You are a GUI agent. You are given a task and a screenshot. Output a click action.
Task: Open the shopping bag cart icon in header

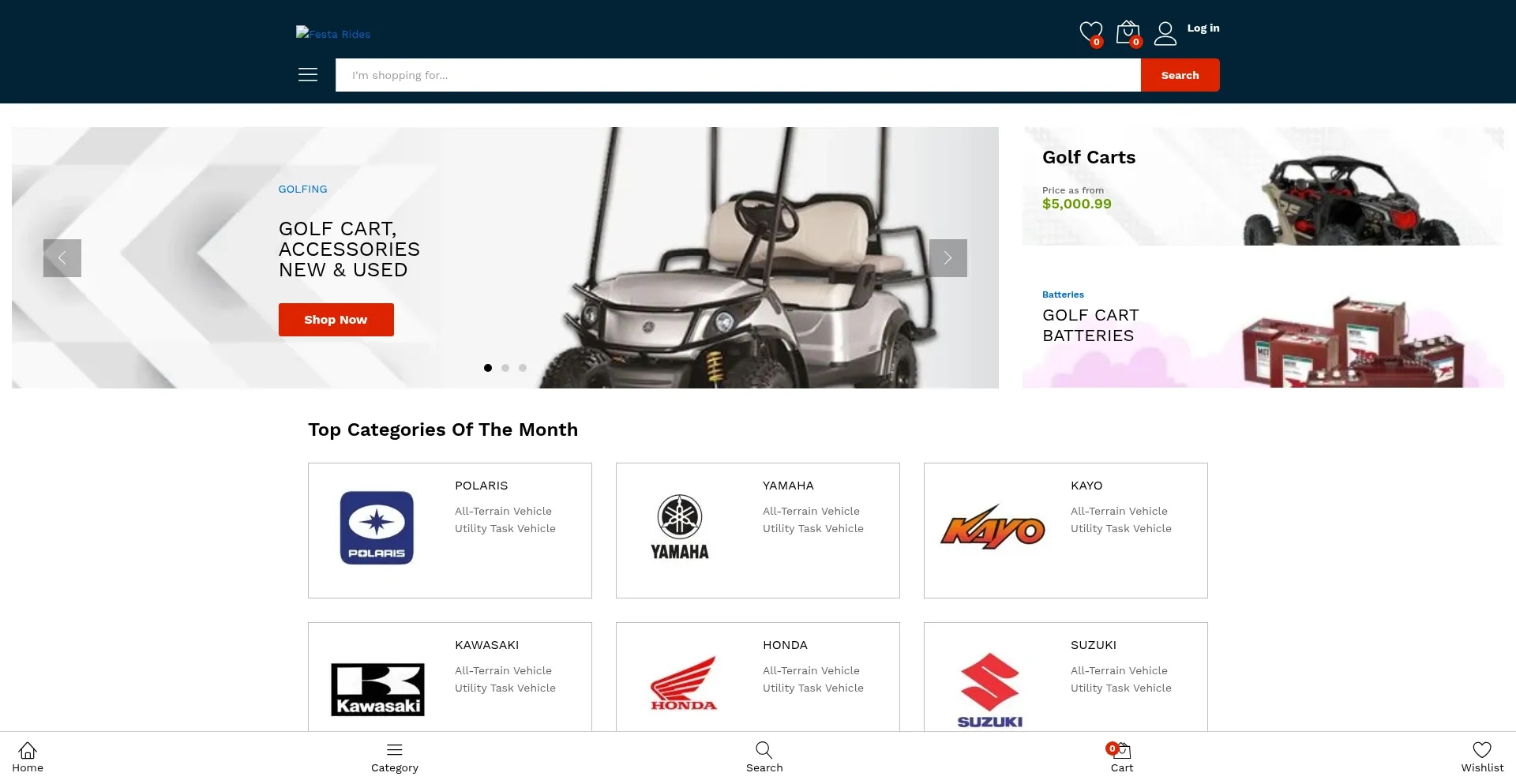click(x=1128, y=33)
